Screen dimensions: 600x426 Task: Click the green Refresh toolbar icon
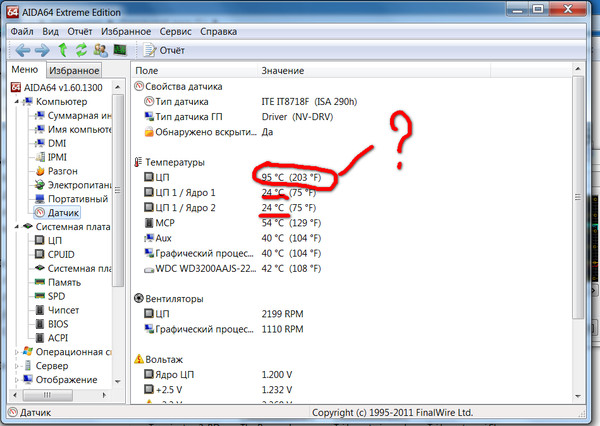(81, 50)
